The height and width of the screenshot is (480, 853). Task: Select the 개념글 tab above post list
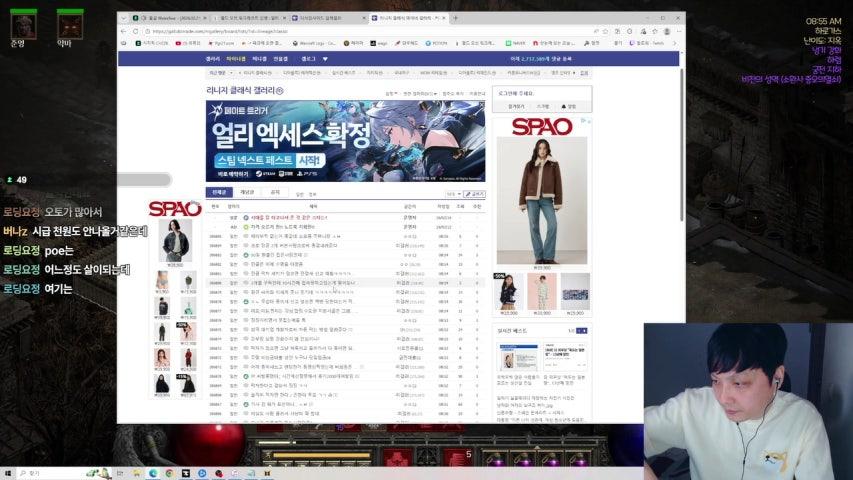[x=247, y=192]
